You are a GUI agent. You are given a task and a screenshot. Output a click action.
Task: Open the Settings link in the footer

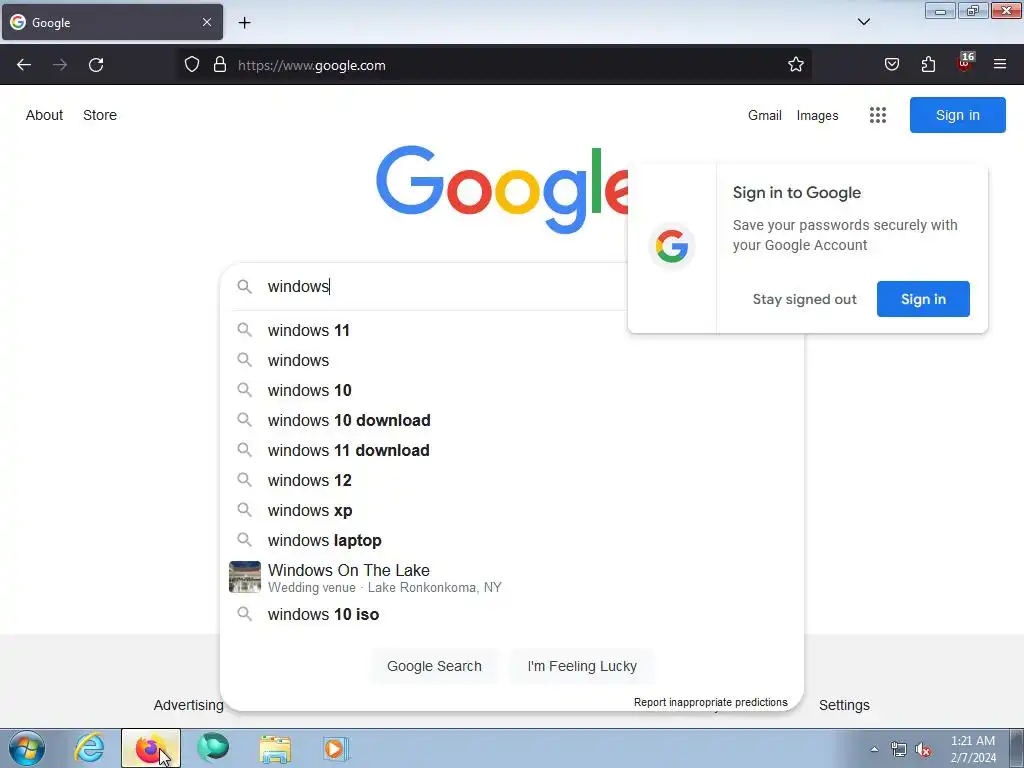coord(844,705)
